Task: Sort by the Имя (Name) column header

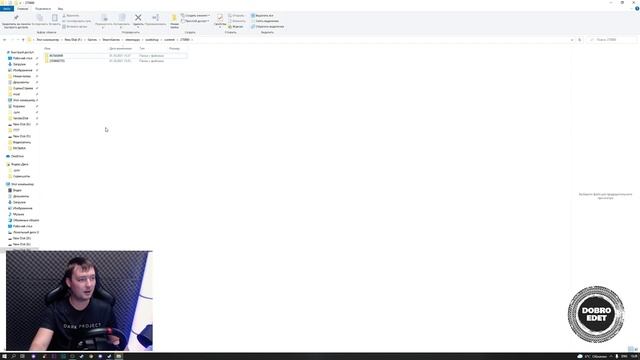Action: point(47,49)
